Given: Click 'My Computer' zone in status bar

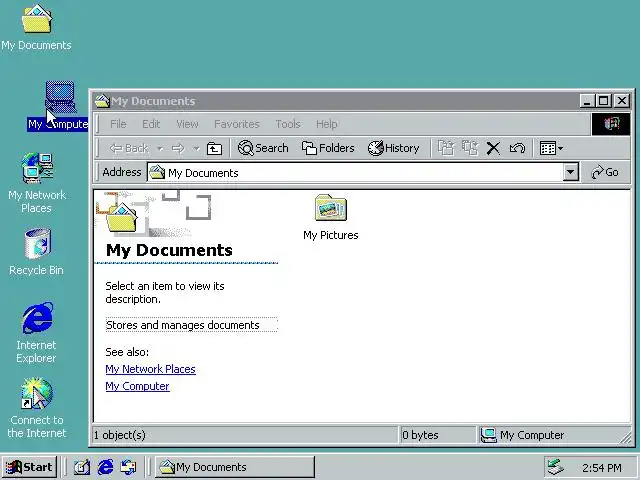Looking at the screenshot, I should [523, 435].
